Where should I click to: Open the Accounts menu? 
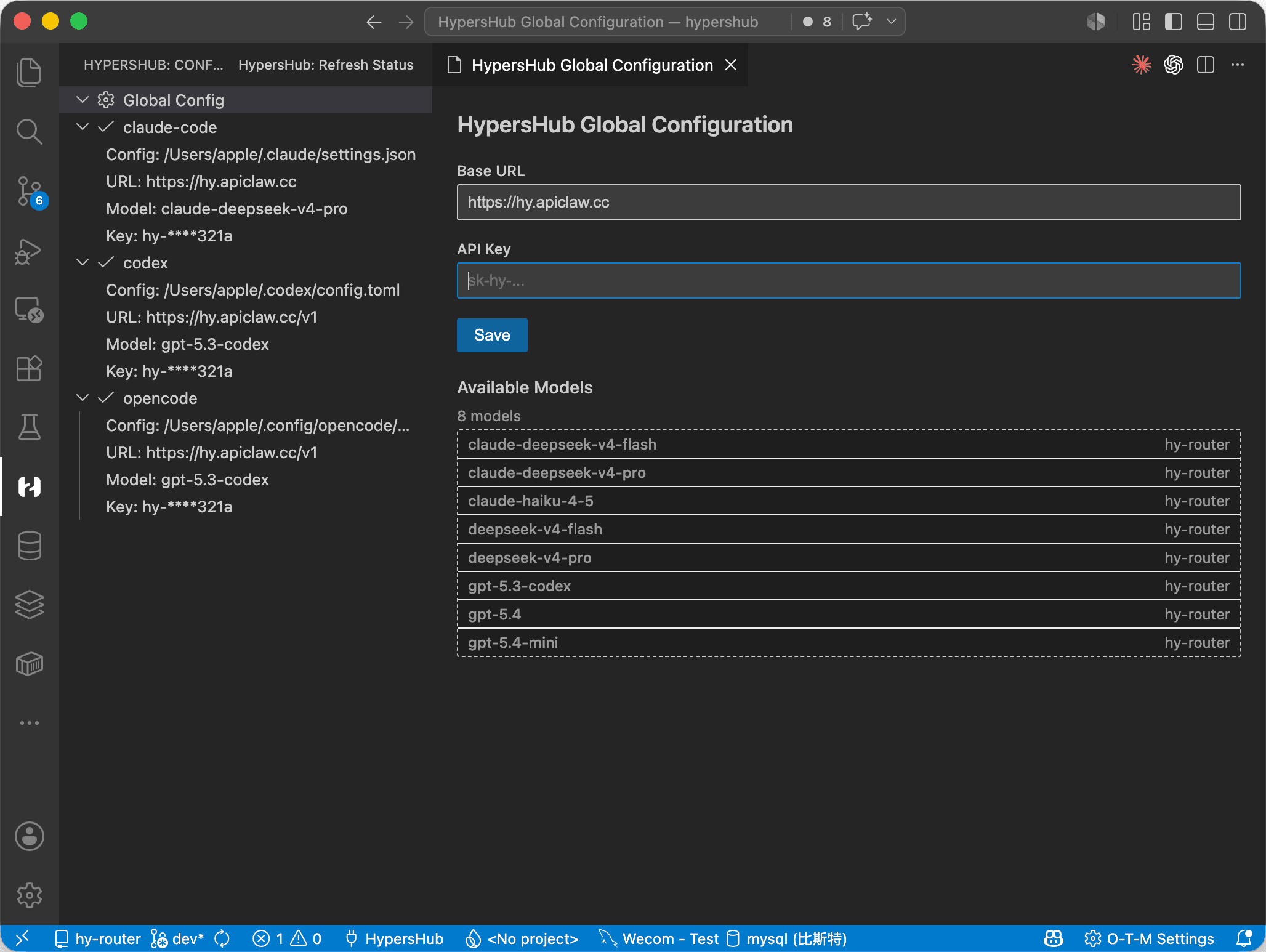click(x=29, y=836)
